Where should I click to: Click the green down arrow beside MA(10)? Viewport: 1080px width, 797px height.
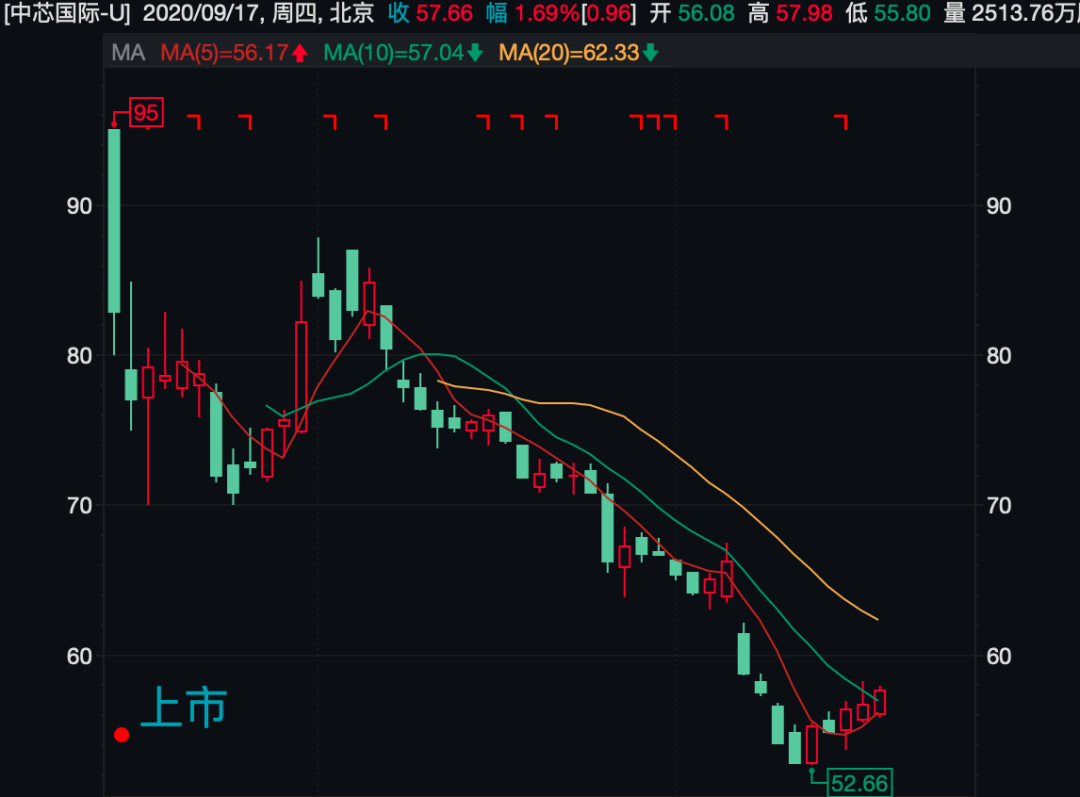(x=475, y=53)
